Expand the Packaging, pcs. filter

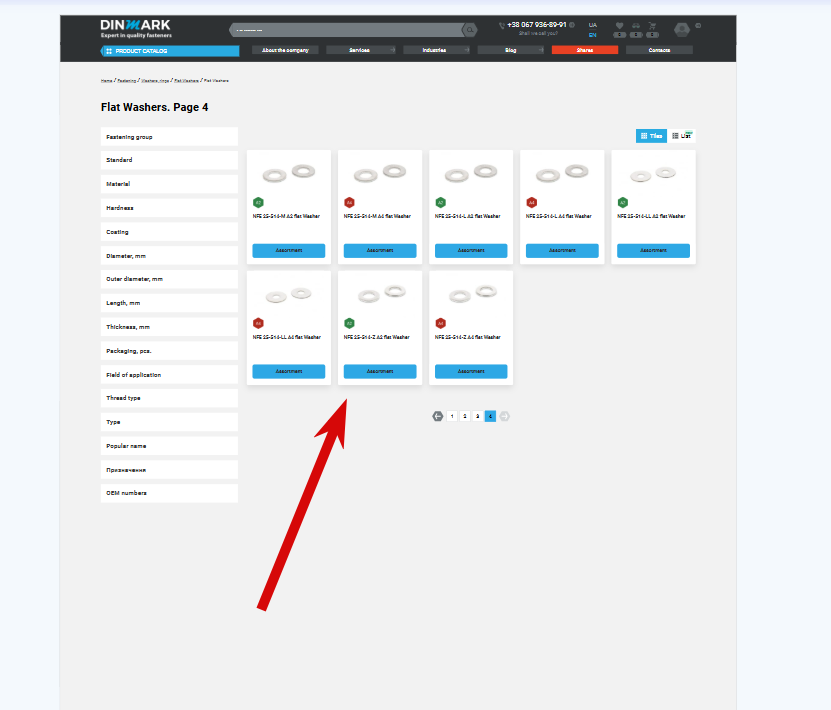[x=169, y=351]
